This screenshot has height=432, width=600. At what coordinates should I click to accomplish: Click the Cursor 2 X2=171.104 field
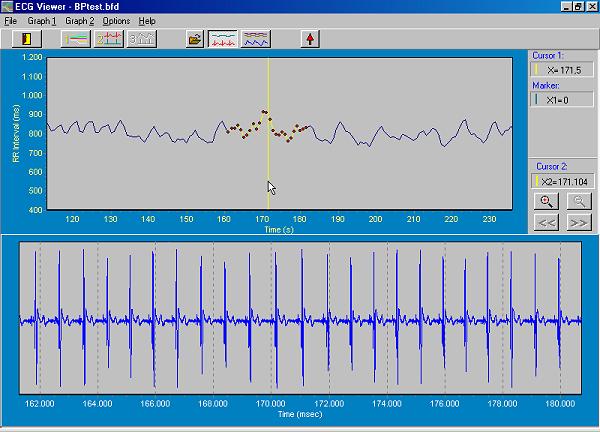[x=566, y=182]
